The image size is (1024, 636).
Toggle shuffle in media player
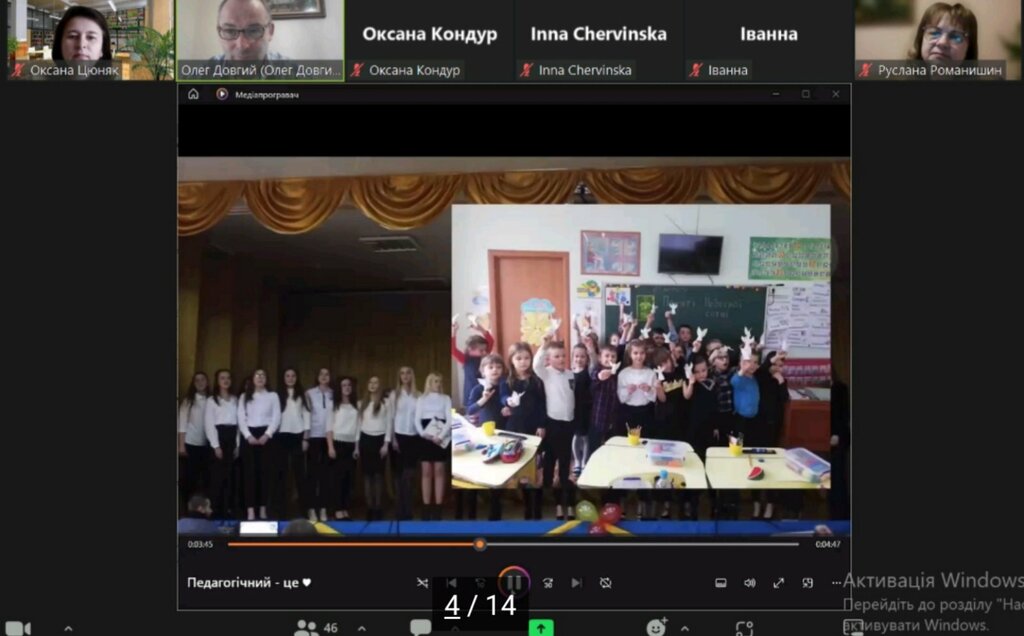click(x=422, y=583)
